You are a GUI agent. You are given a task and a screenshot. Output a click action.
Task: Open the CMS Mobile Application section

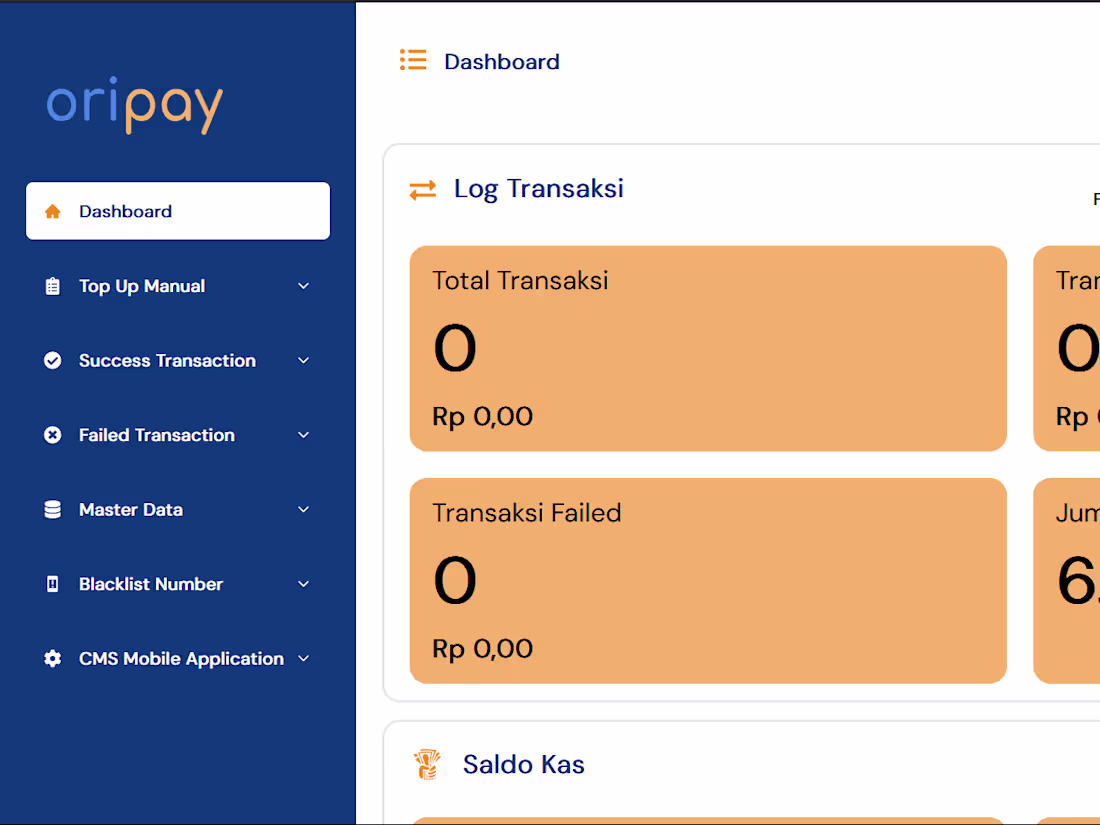tap(303, 658)
